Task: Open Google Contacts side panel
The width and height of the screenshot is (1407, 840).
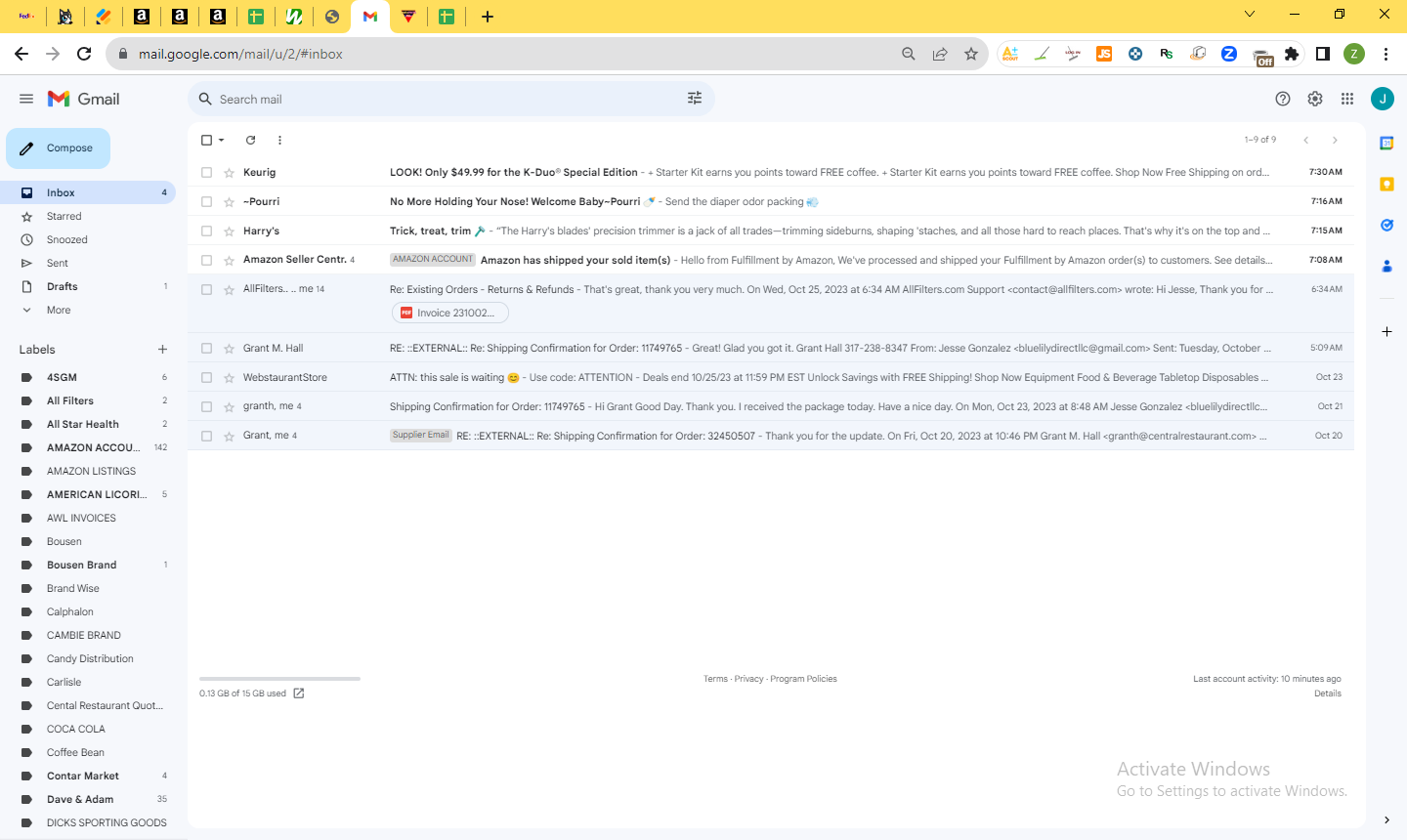Action: [1386, 266]
